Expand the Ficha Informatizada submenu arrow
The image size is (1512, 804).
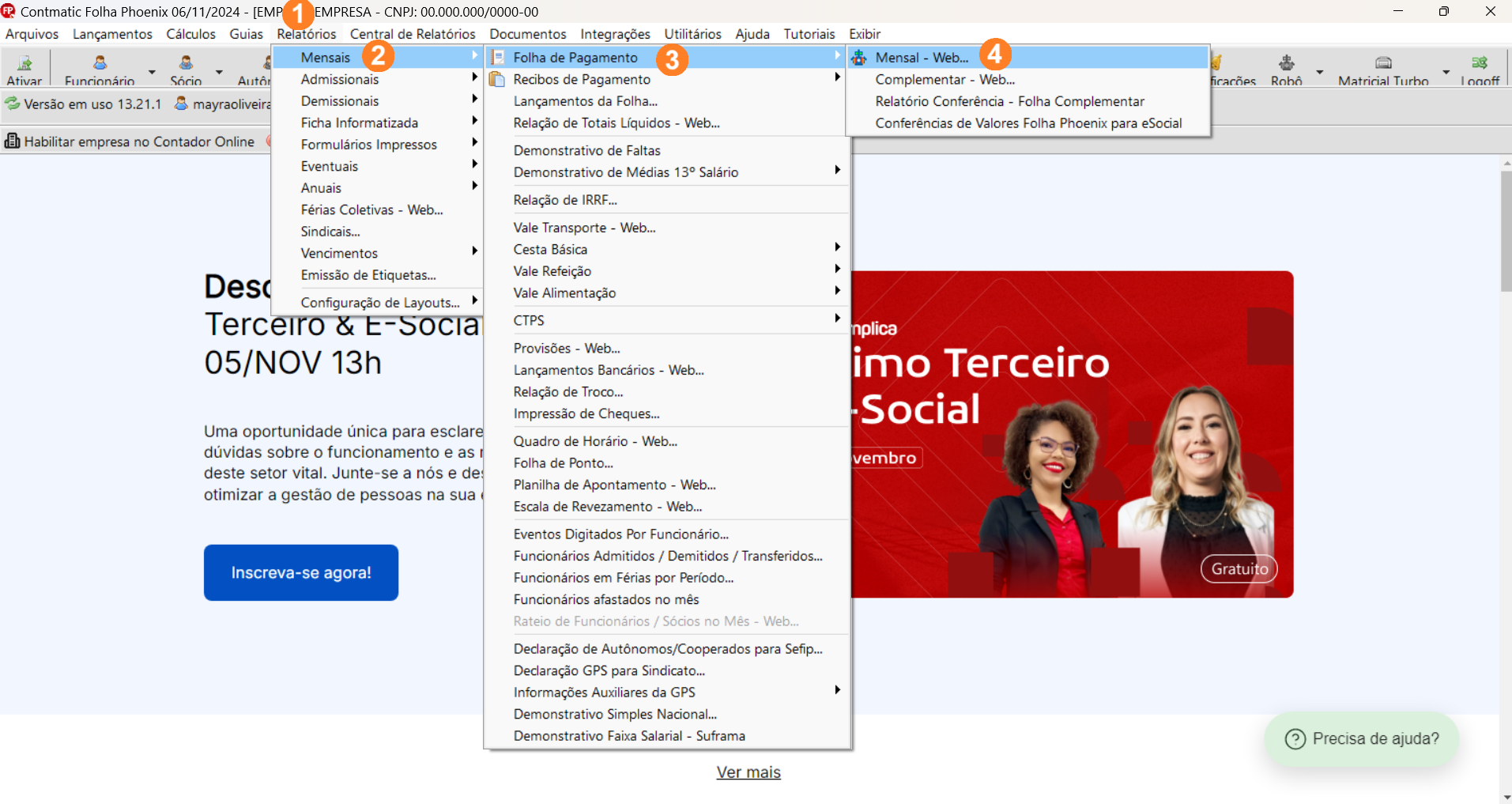point(474,121)
